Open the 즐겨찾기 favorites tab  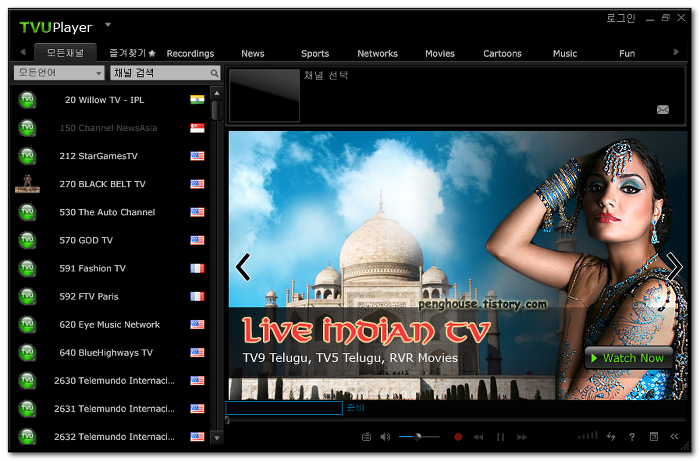(x=132, y=53)
